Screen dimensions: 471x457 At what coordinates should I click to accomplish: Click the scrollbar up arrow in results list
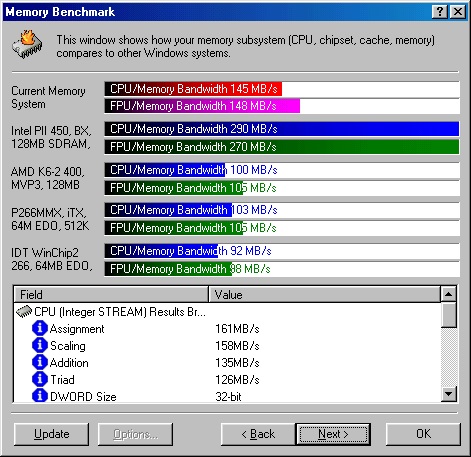[448, 294]
